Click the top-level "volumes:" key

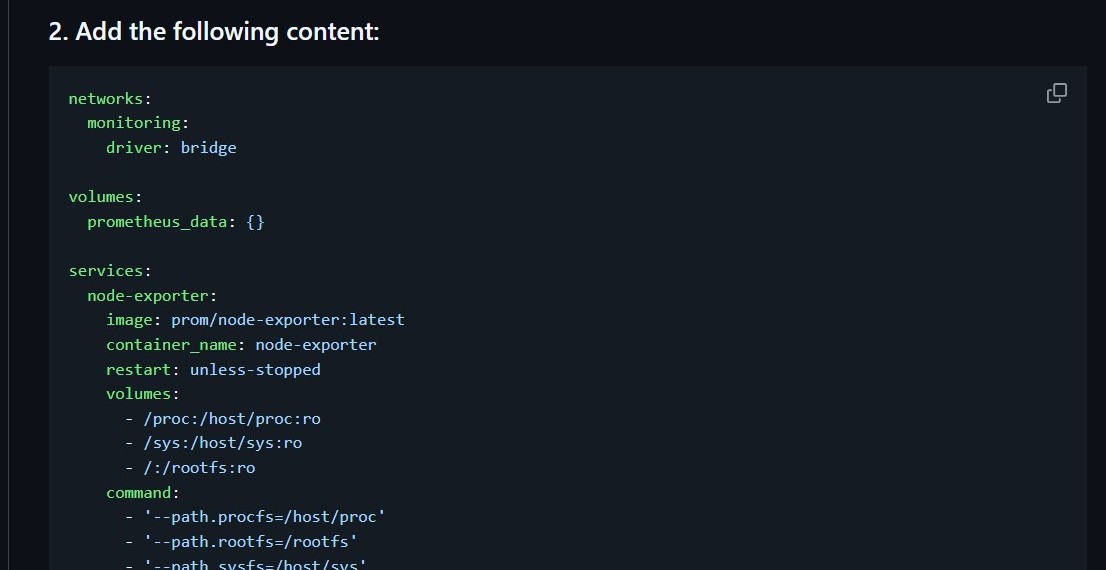point(103,197)
